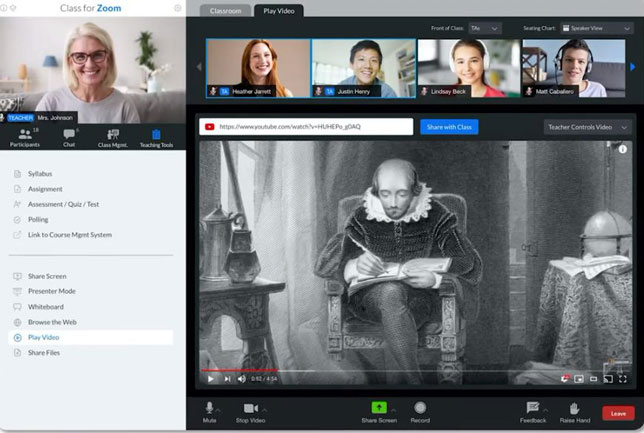Open the Participants panel
This screenshot has width=644, height=433.
24,135
